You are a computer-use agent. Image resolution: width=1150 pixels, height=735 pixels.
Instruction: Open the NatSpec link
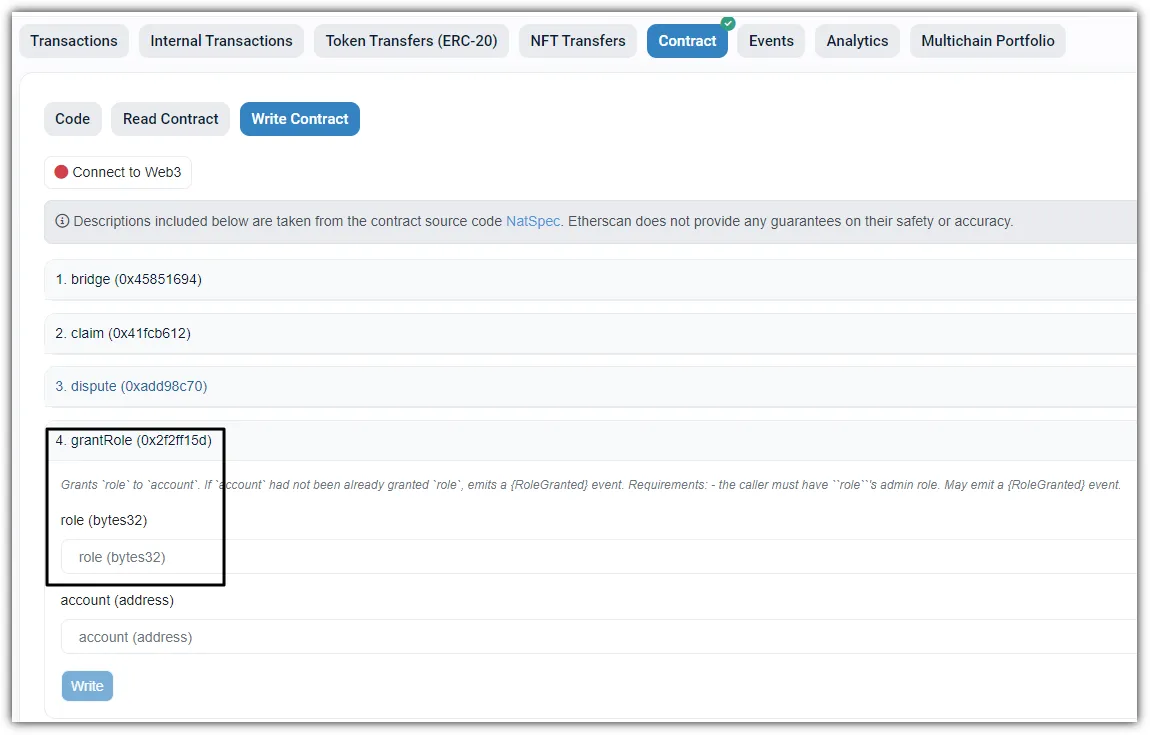point(533,222)
